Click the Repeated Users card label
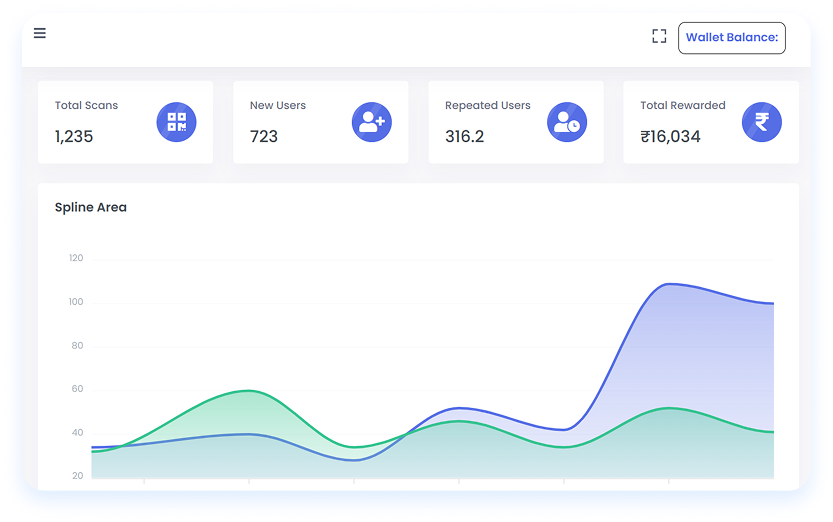This screenshot has width=833, height=522. coord(488,105)
